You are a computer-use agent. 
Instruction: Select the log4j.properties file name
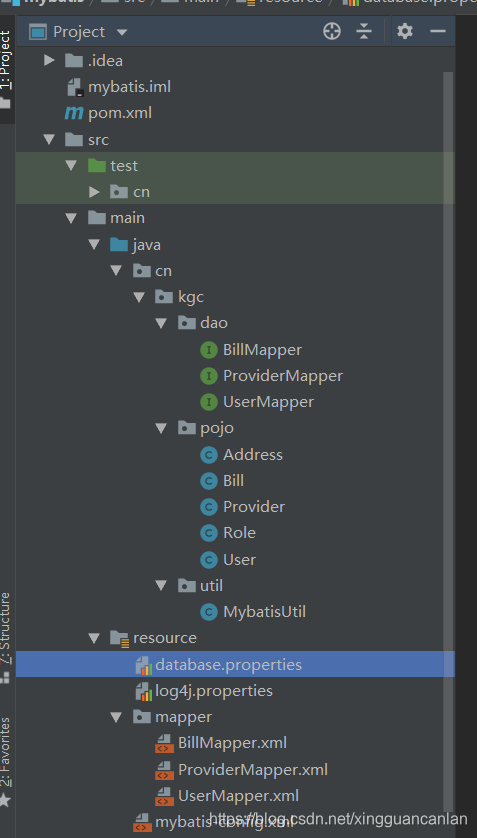214,691
